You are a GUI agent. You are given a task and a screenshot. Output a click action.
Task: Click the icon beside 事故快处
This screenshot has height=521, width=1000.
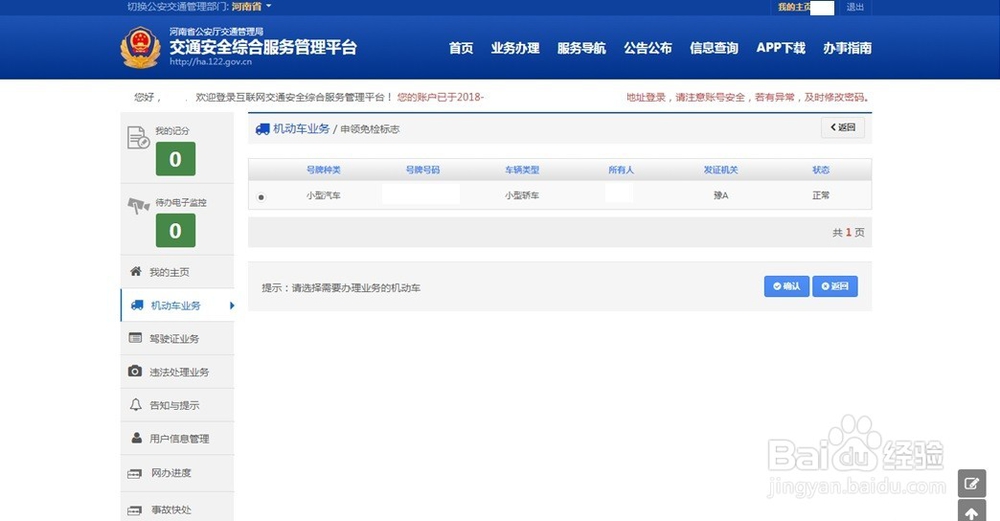[135, 511]
